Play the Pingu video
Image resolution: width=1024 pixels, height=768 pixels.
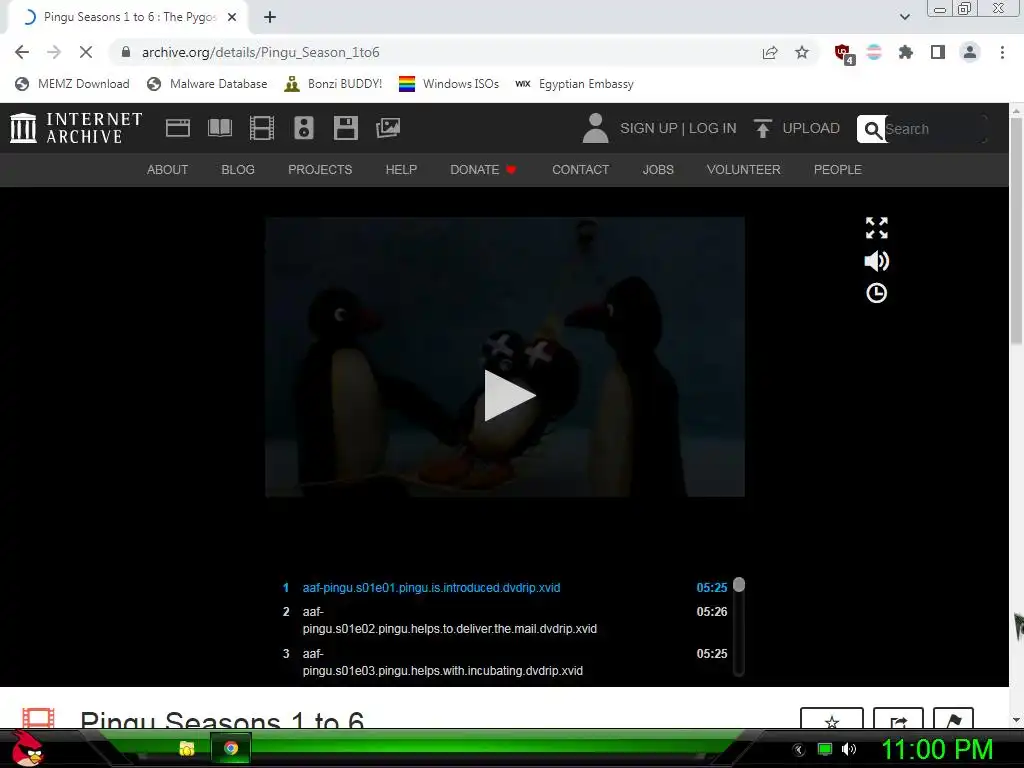pos(509,396)
